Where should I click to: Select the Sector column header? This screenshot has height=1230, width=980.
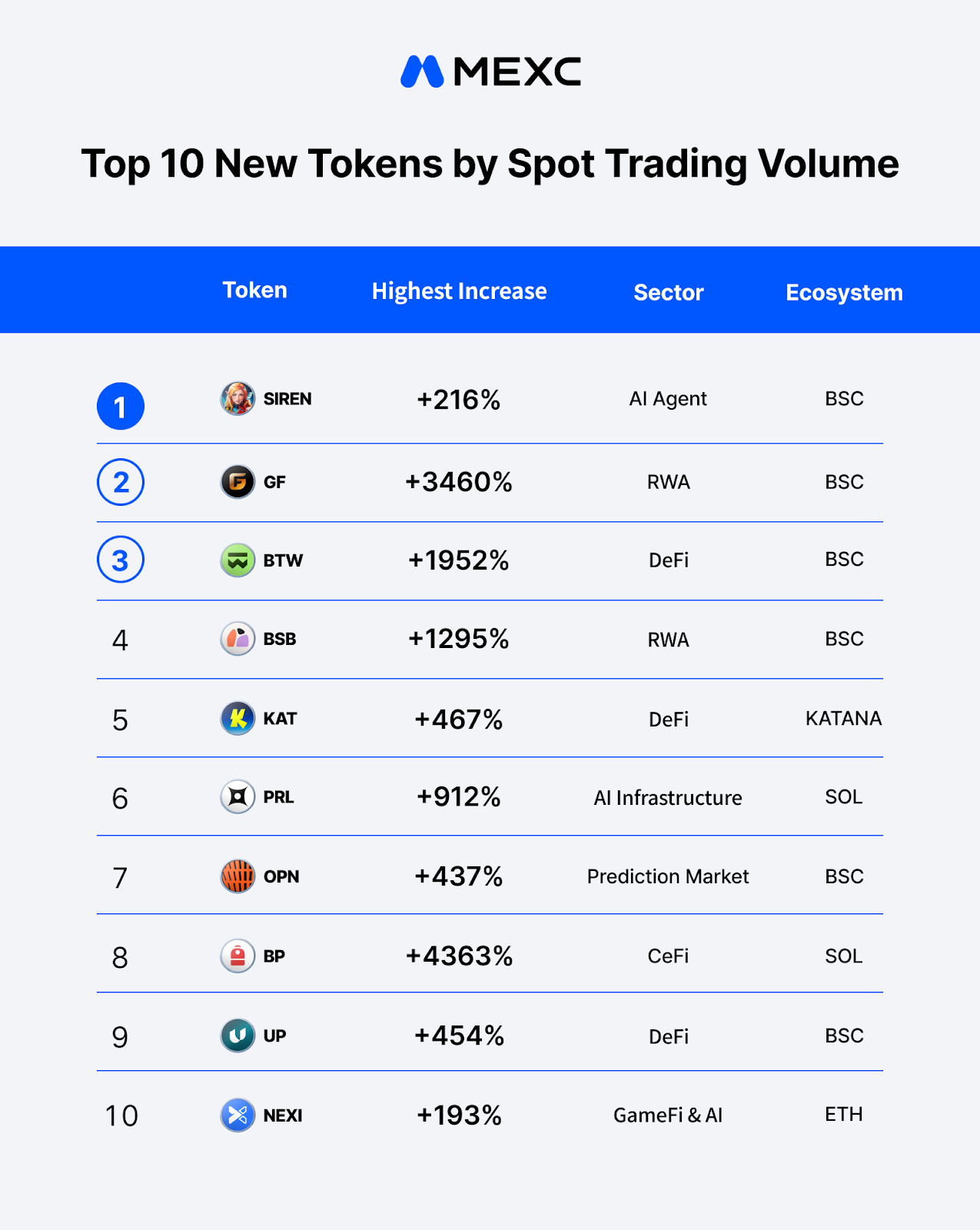pyautogui.click(x=668, y=292)
